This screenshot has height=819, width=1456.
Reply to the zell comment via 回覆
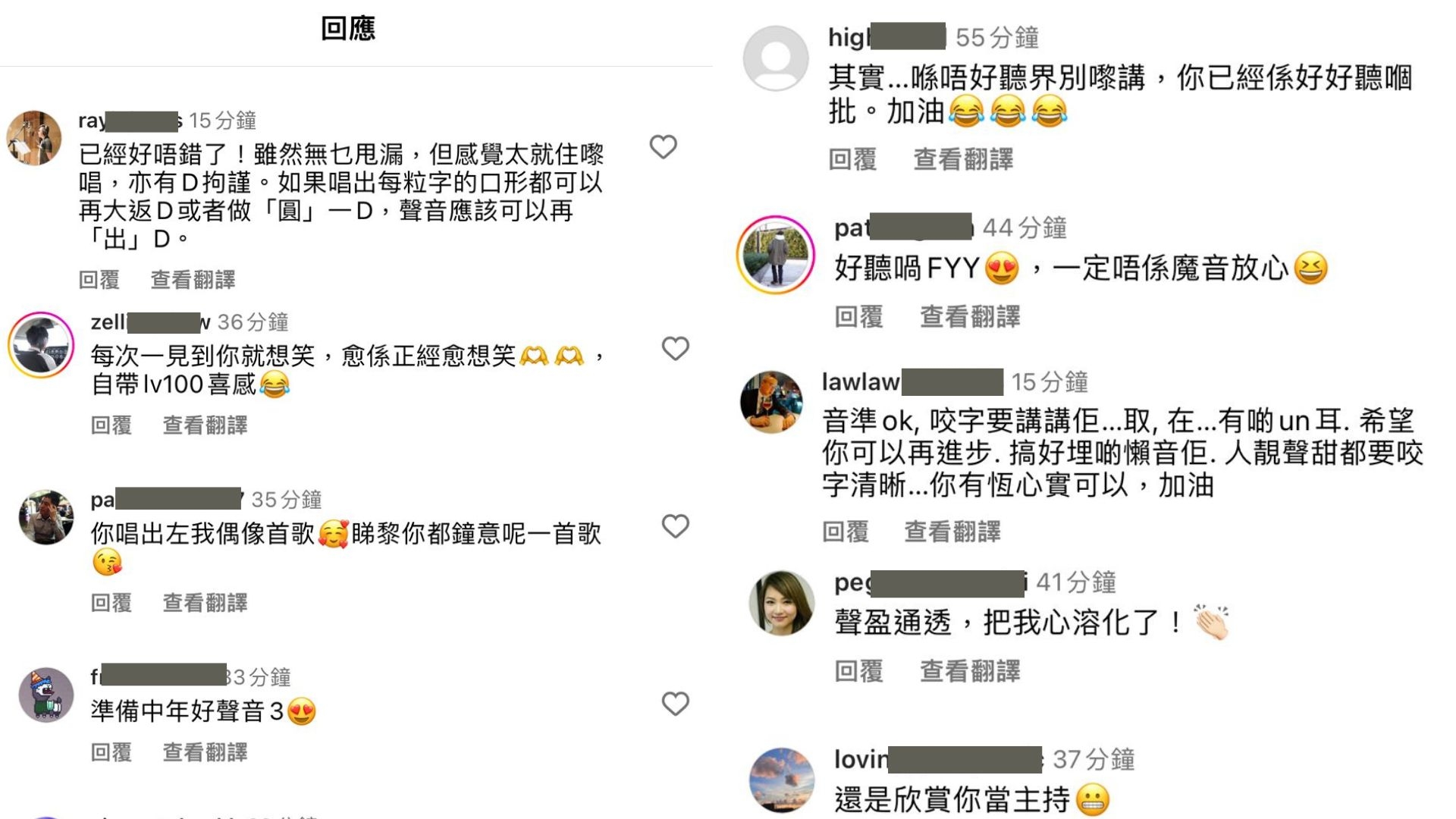click(x=111, y=425)
